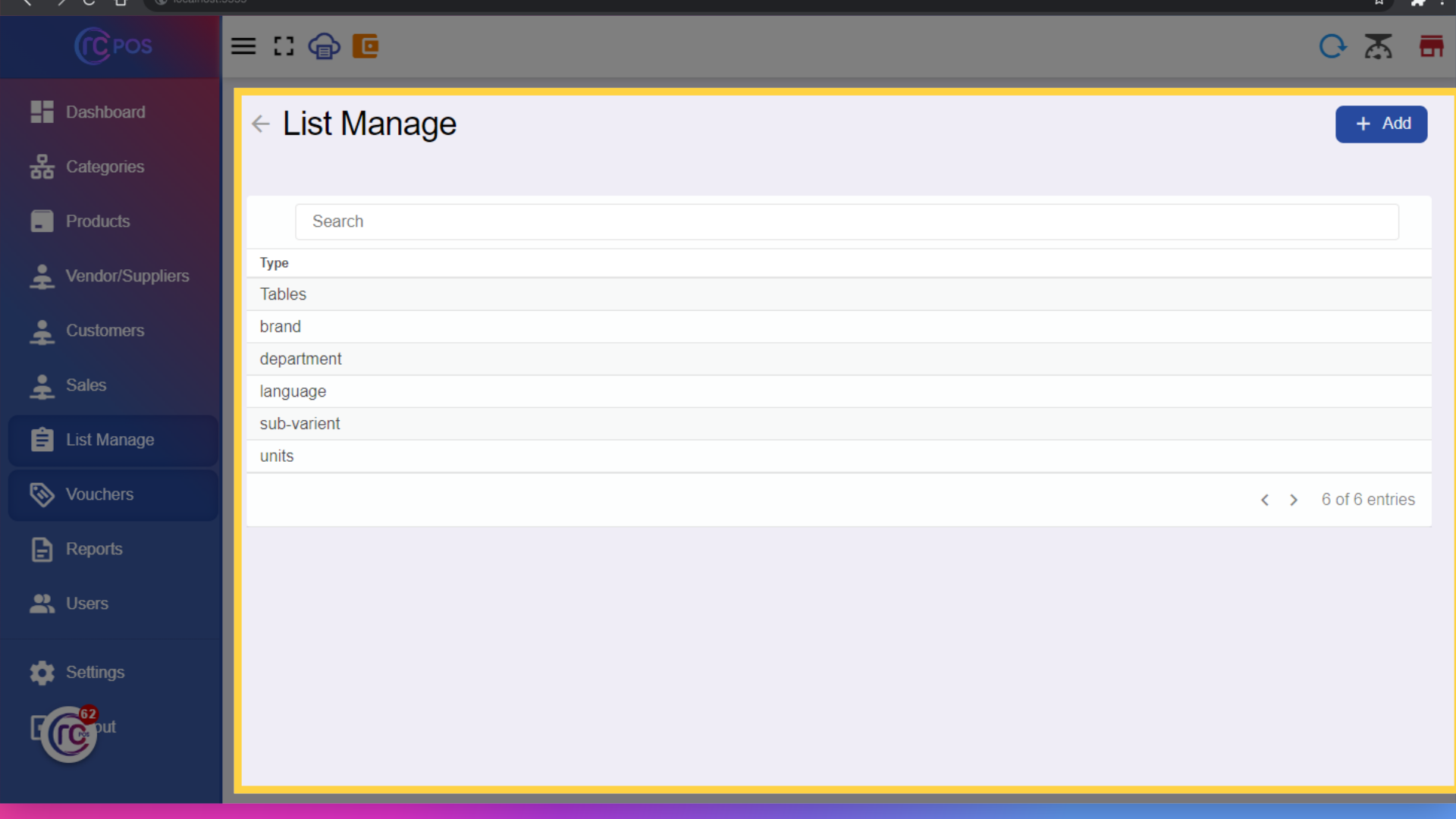Toggle fullscreen mode icon
Screen dimensions: 1456x819
point(284,46)
